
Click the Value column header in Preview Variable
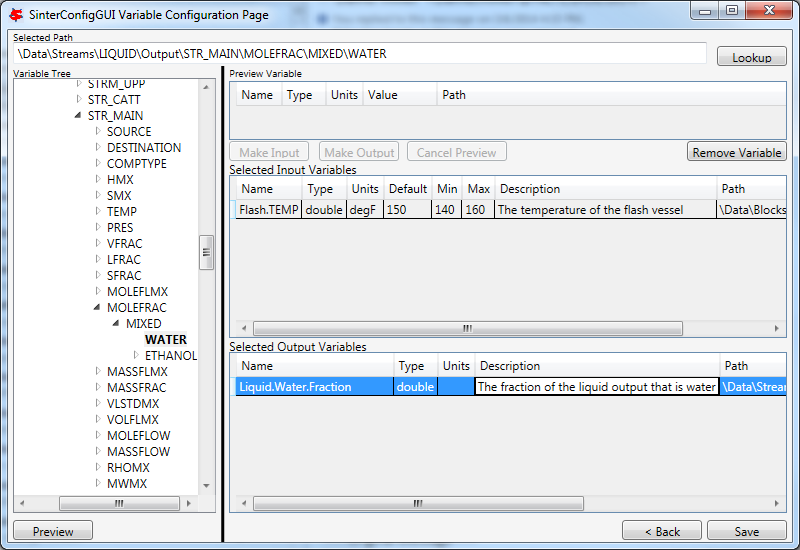pyautogui.click(x=399, y=95)
